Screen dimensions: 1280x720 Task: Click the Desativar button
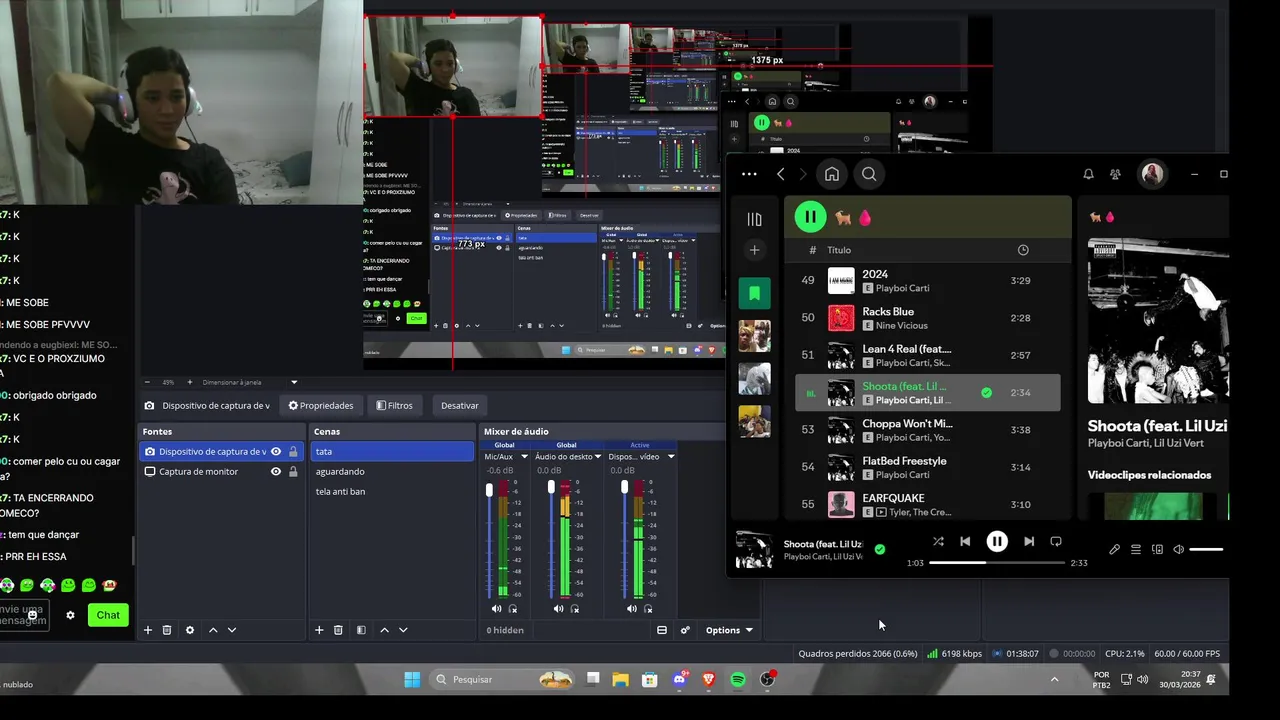click(460, 405)
